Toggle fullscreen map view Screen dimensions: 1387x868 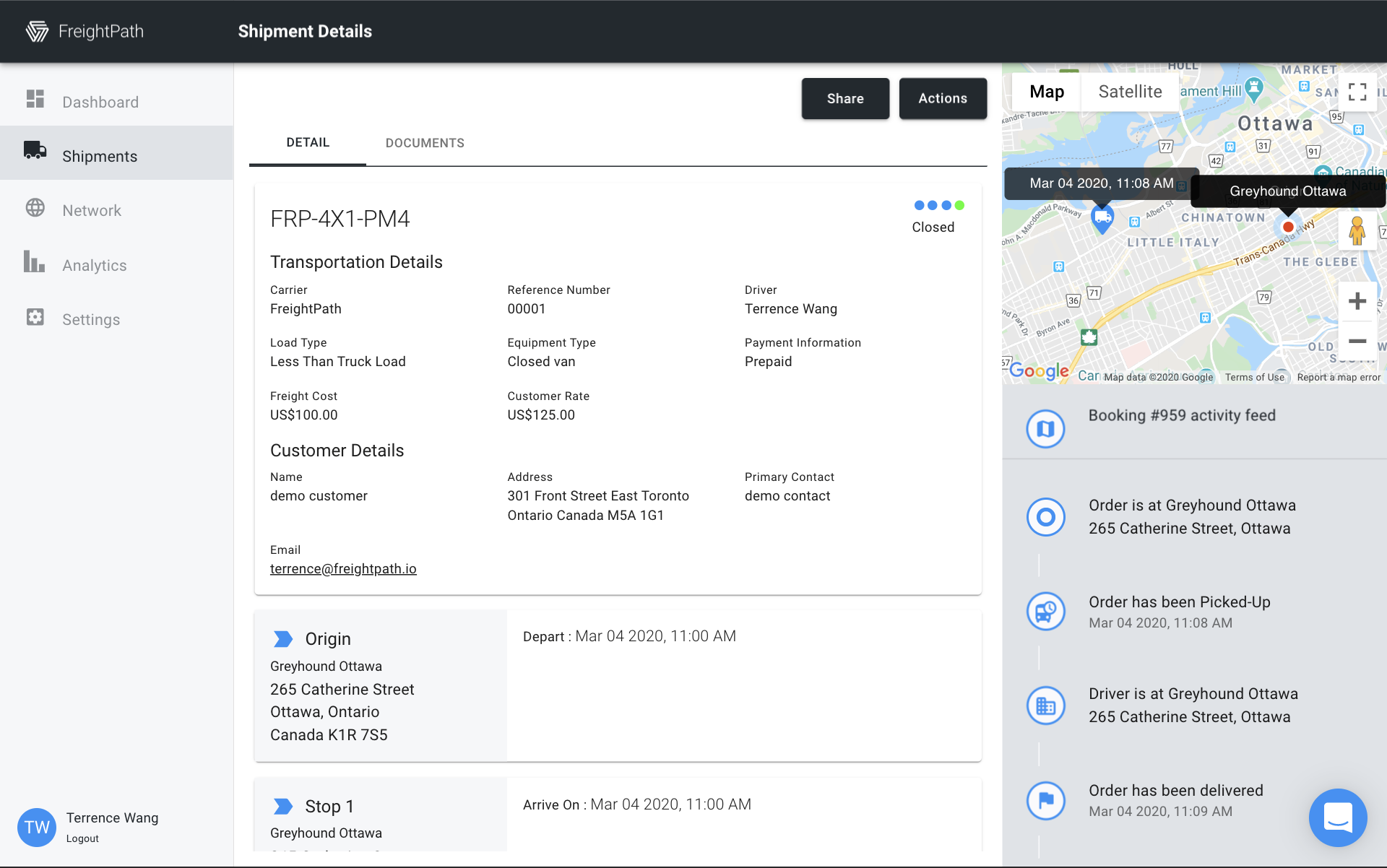[1357, 92]
